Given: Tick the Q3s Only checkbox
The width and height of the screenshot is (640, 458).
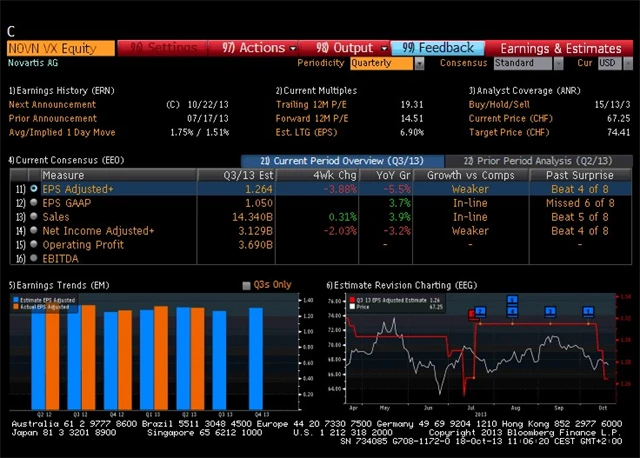Looking at the screenshot, I should [x=246, y=285].
